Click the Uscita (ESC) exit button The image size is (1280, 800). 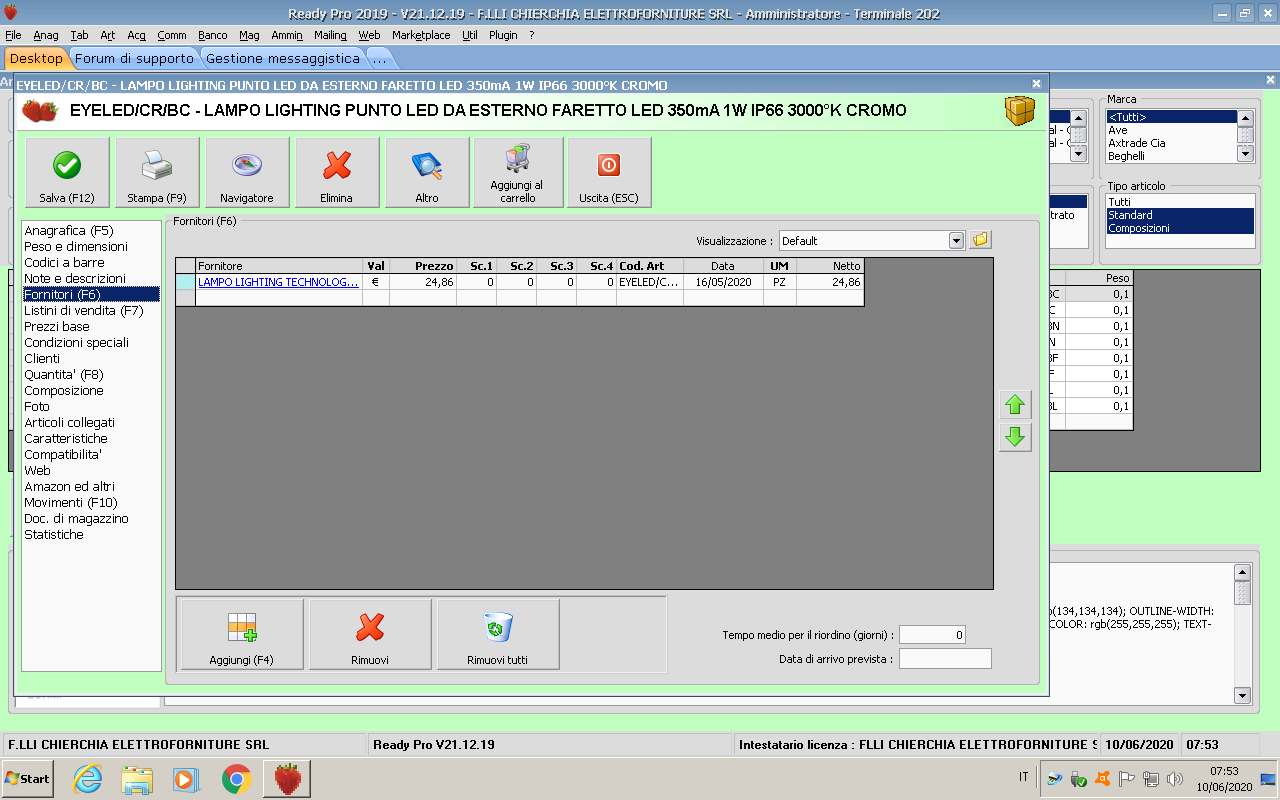609,173
